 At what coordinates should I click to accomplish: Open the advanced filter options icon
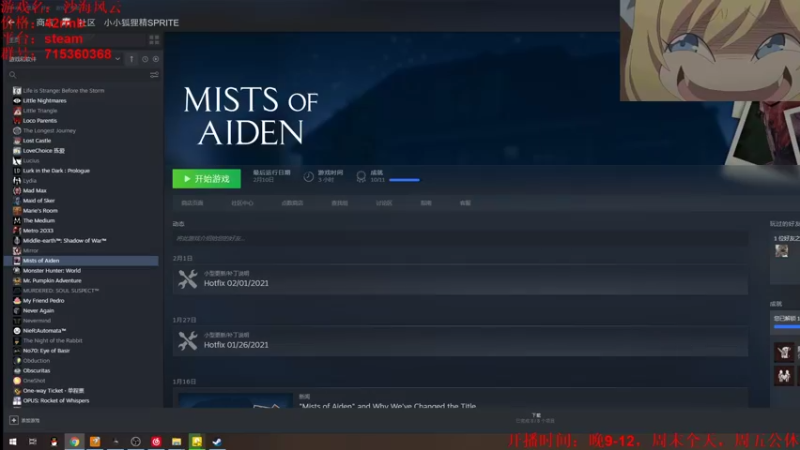click(x=154, y=75)
